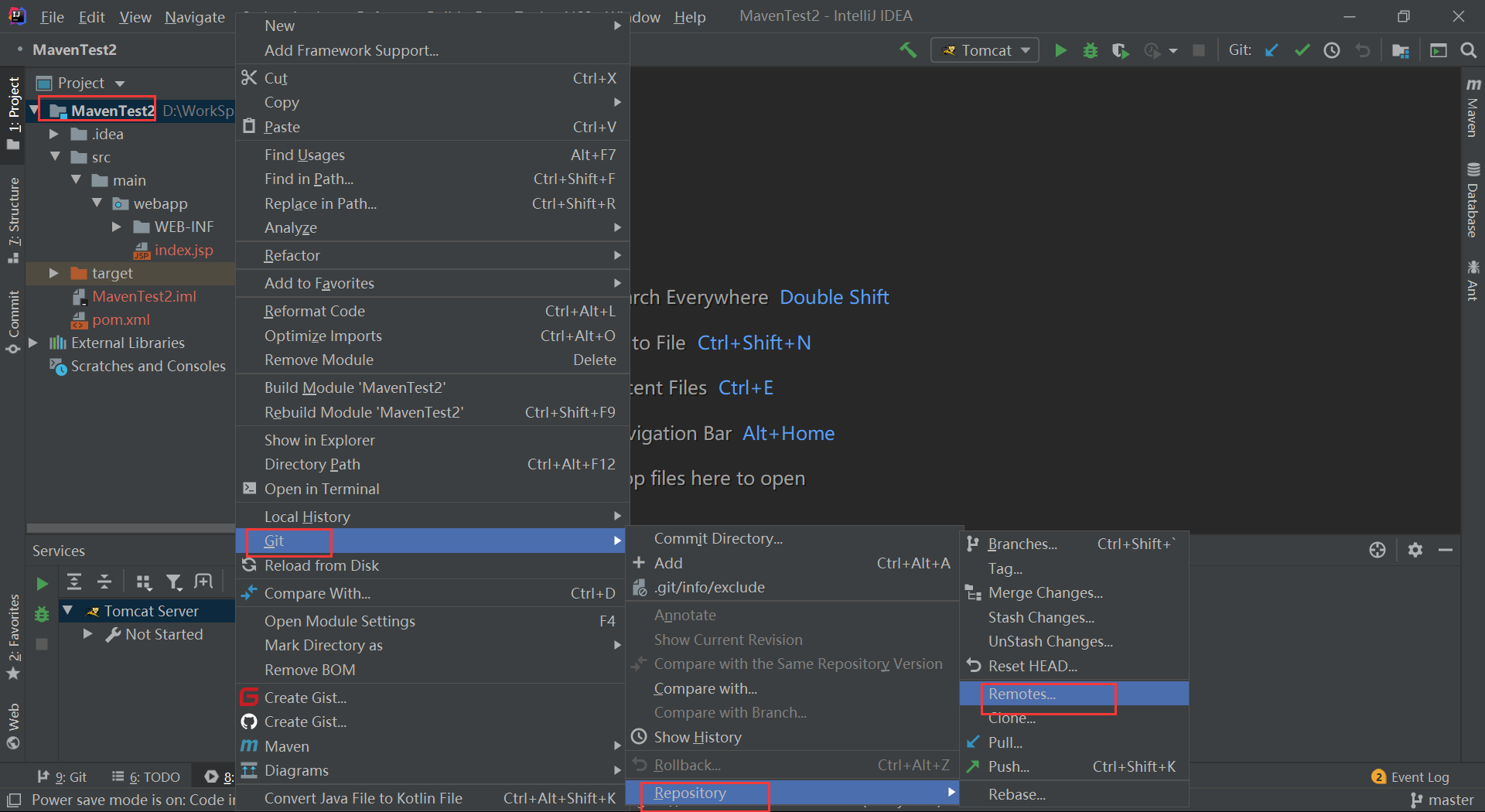This screenshot has height=812, width=1485.
Task: Collapse all services icon
Action: (x=104, y=582)
